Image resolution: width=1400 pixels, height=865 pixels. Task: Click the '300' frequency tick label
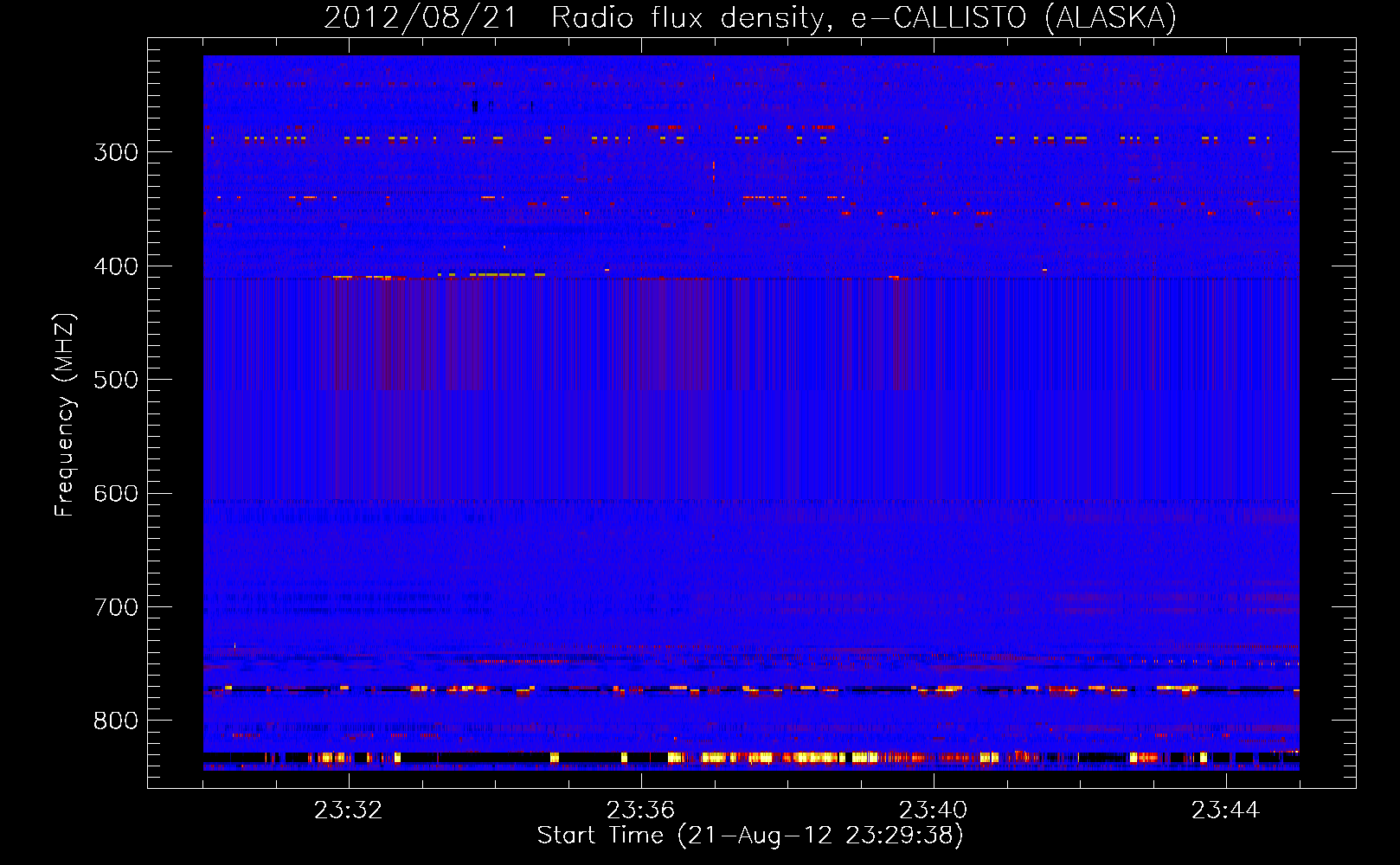pos(116,152)
